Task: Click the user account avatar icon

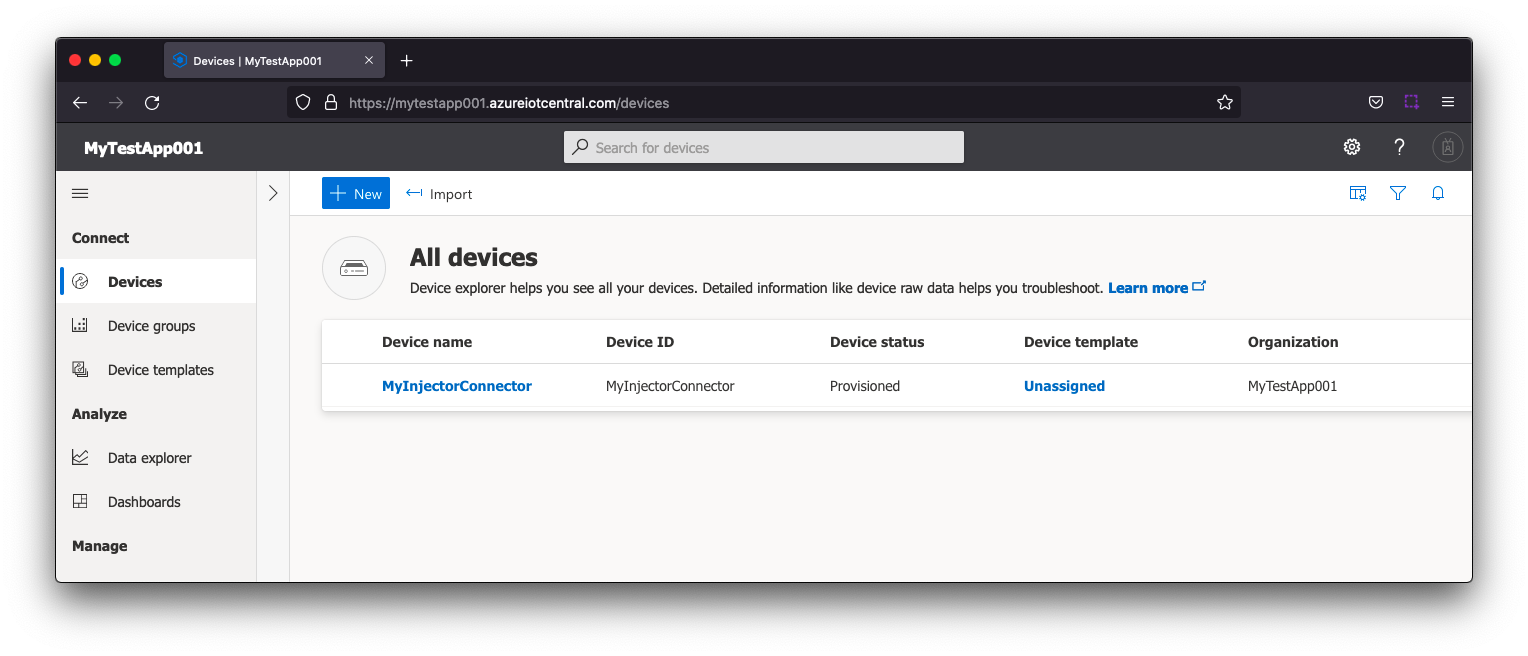Action: (1447, 147)
